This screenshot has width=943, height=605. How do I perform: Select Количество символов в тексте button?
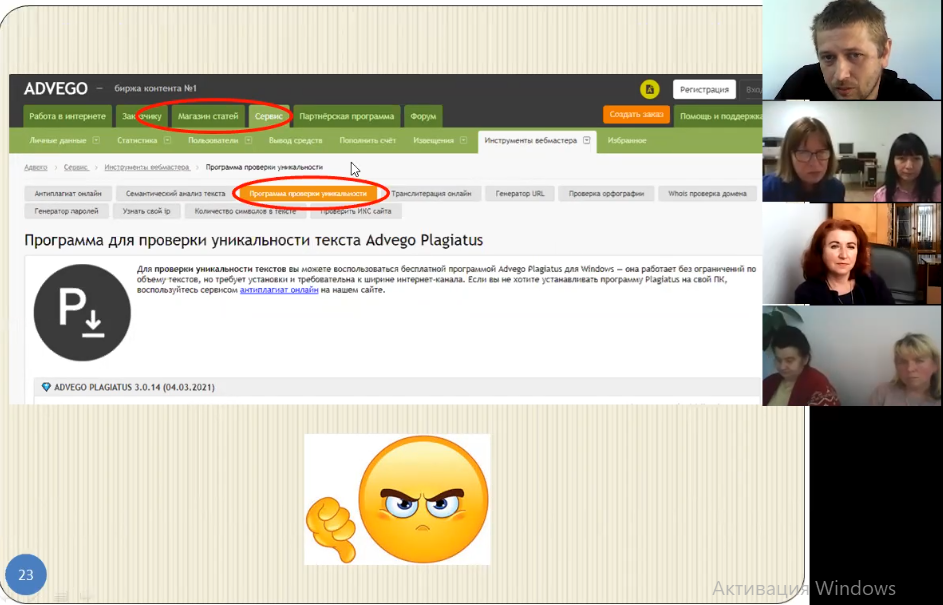(245, 211)
